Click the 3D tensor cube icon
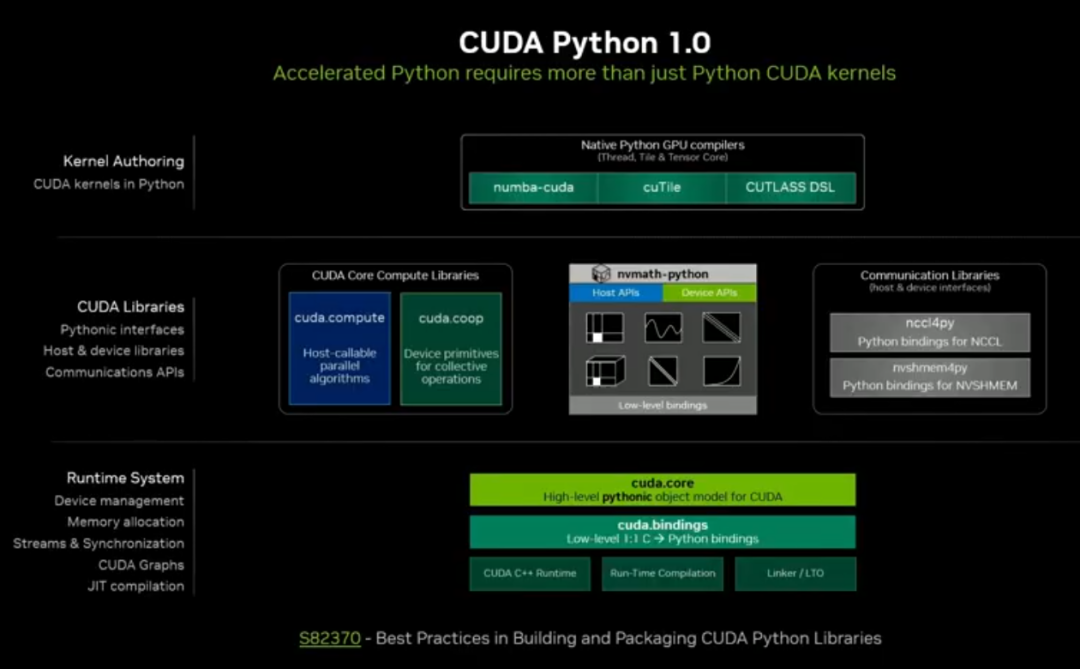Screen dimensions: 1080x669 pyautogui.click(x=605, y=371)
